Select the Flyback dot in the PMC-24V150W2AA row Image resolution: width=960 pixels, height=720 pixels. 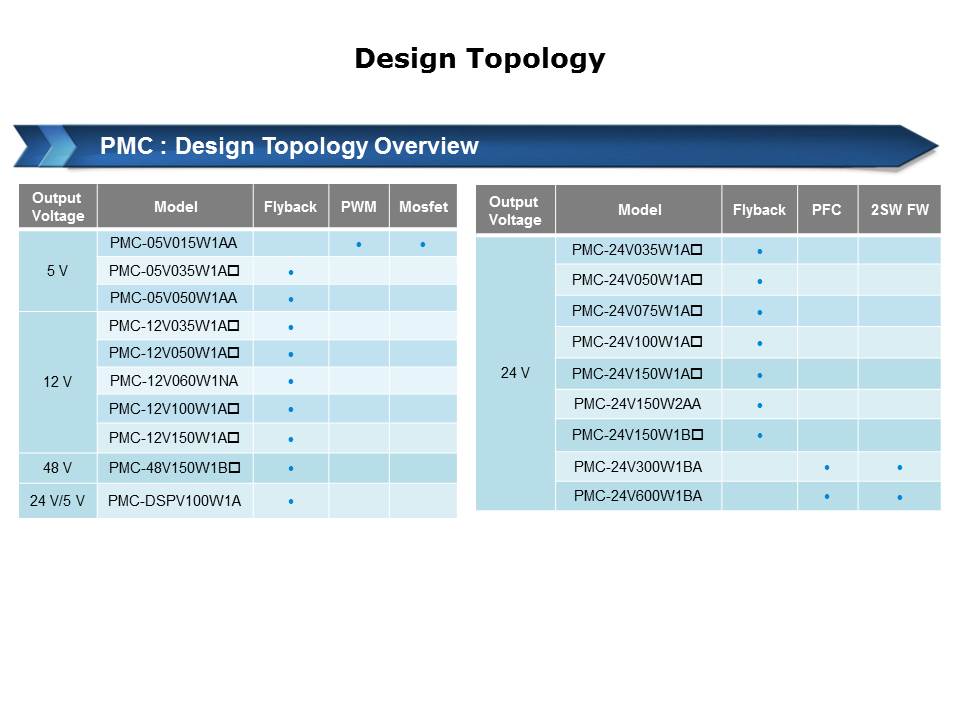[760, 405]
